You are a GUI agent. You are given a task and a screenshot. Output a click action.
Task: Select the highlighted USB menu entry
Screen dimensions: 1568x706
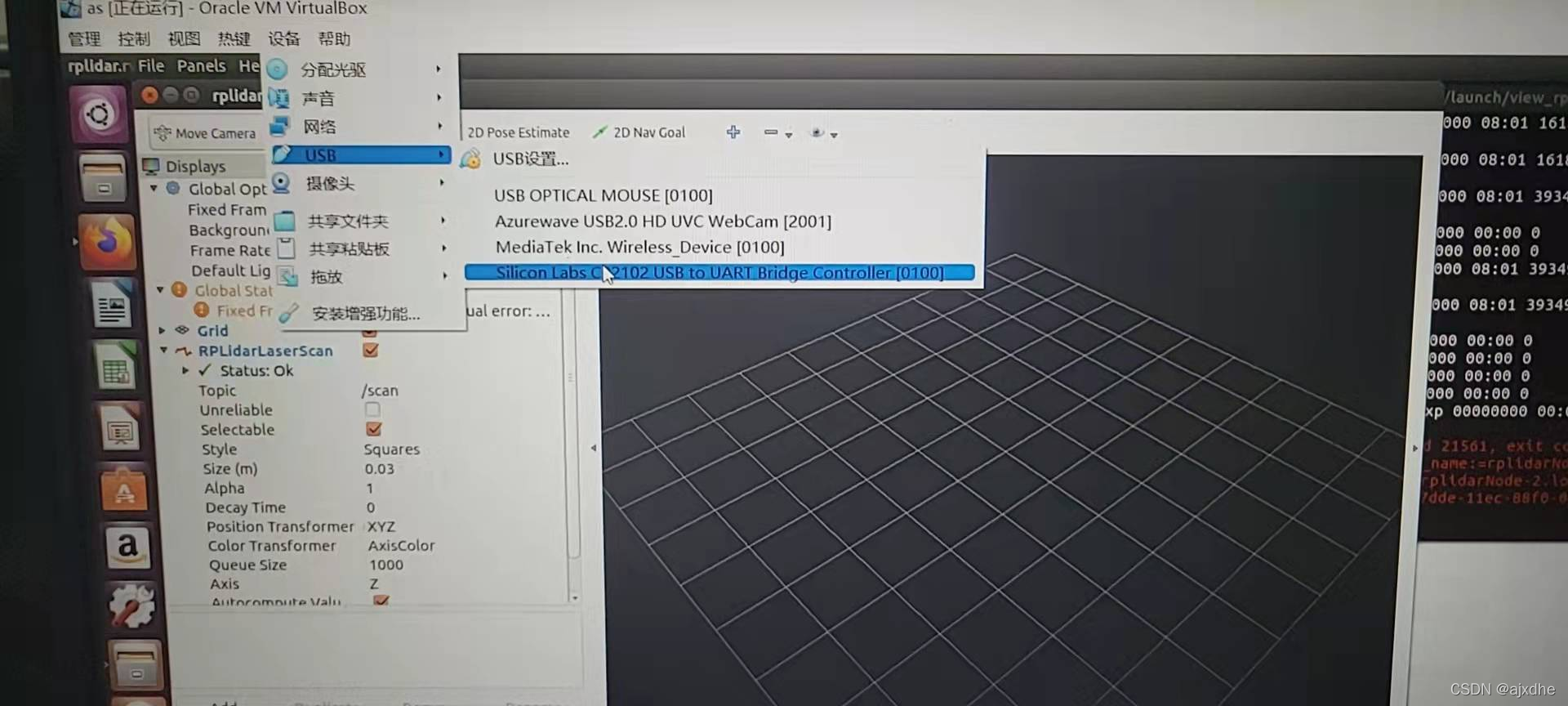pyautogui.click(x=361, y=154)
